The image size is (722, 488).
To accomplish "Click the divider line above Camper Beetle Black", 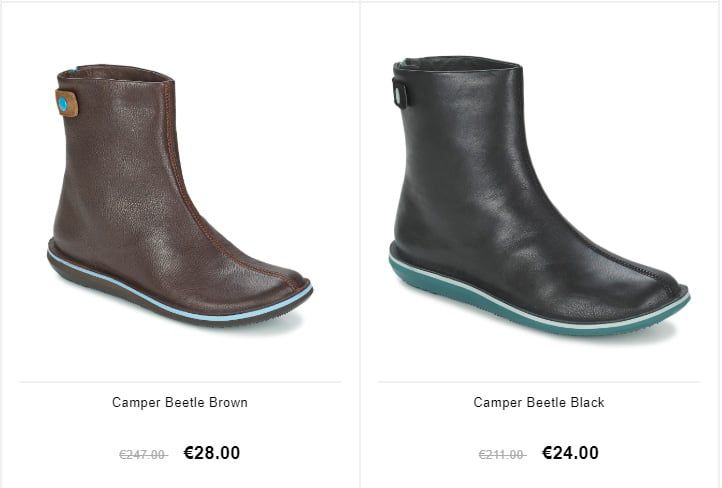I will (x=539, y=382).
